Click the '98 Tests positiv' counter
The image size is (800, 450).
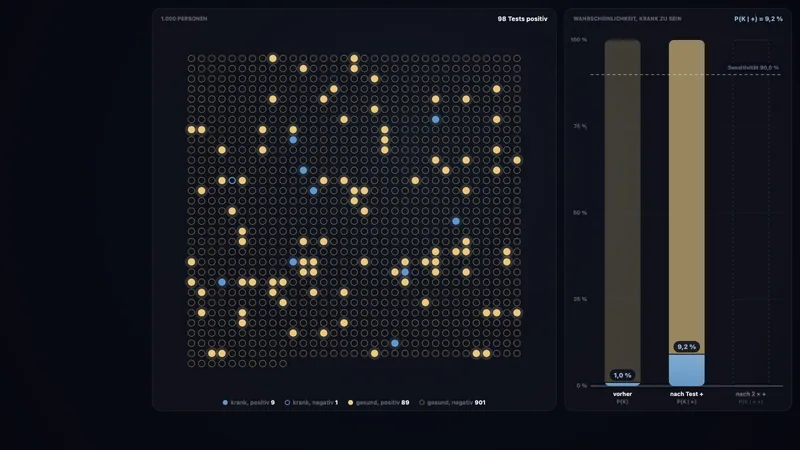coord(522,19)
